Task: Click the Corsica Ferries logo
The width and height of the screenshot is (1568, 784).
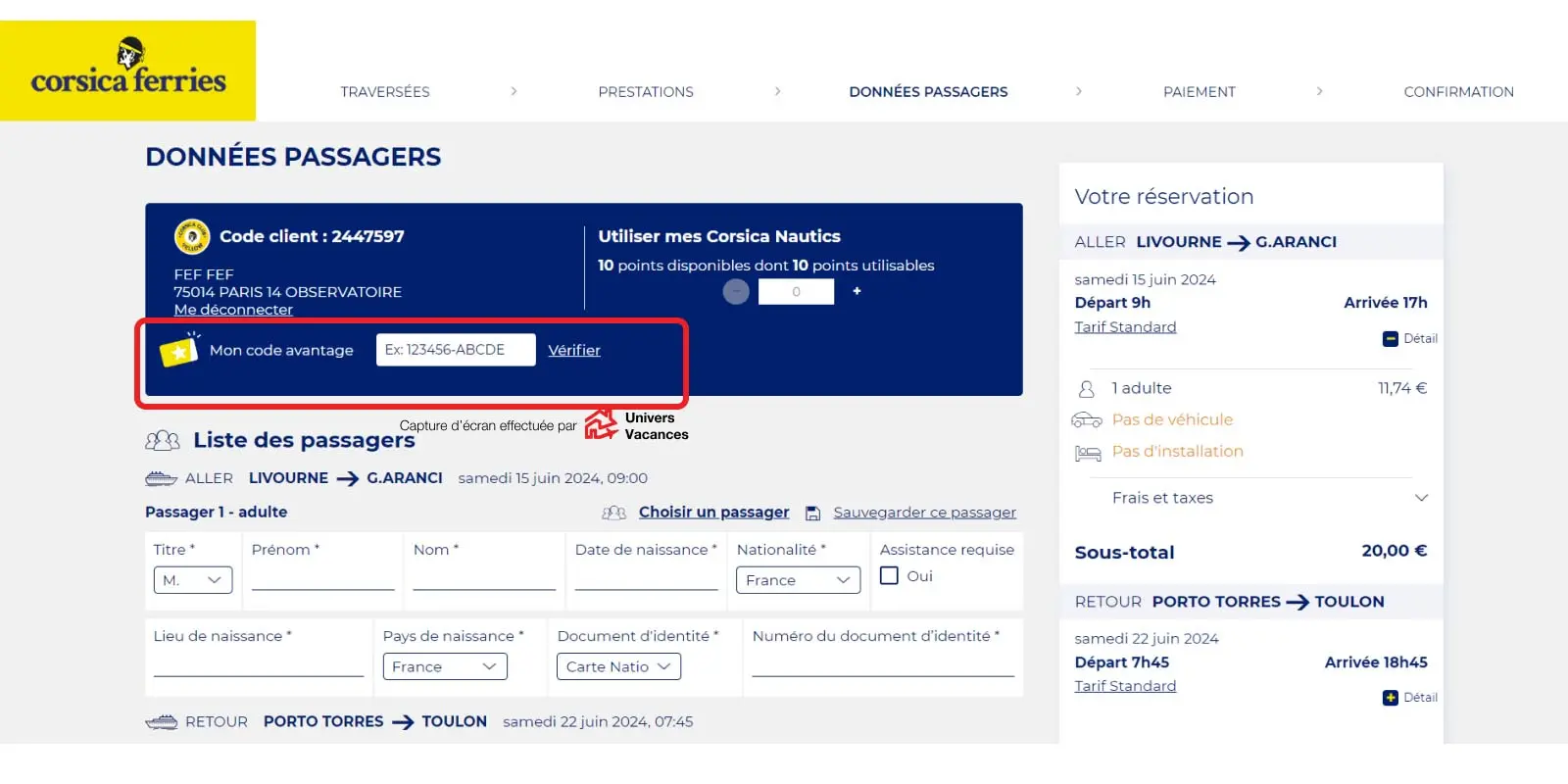Action: click(x=128, y=71)
